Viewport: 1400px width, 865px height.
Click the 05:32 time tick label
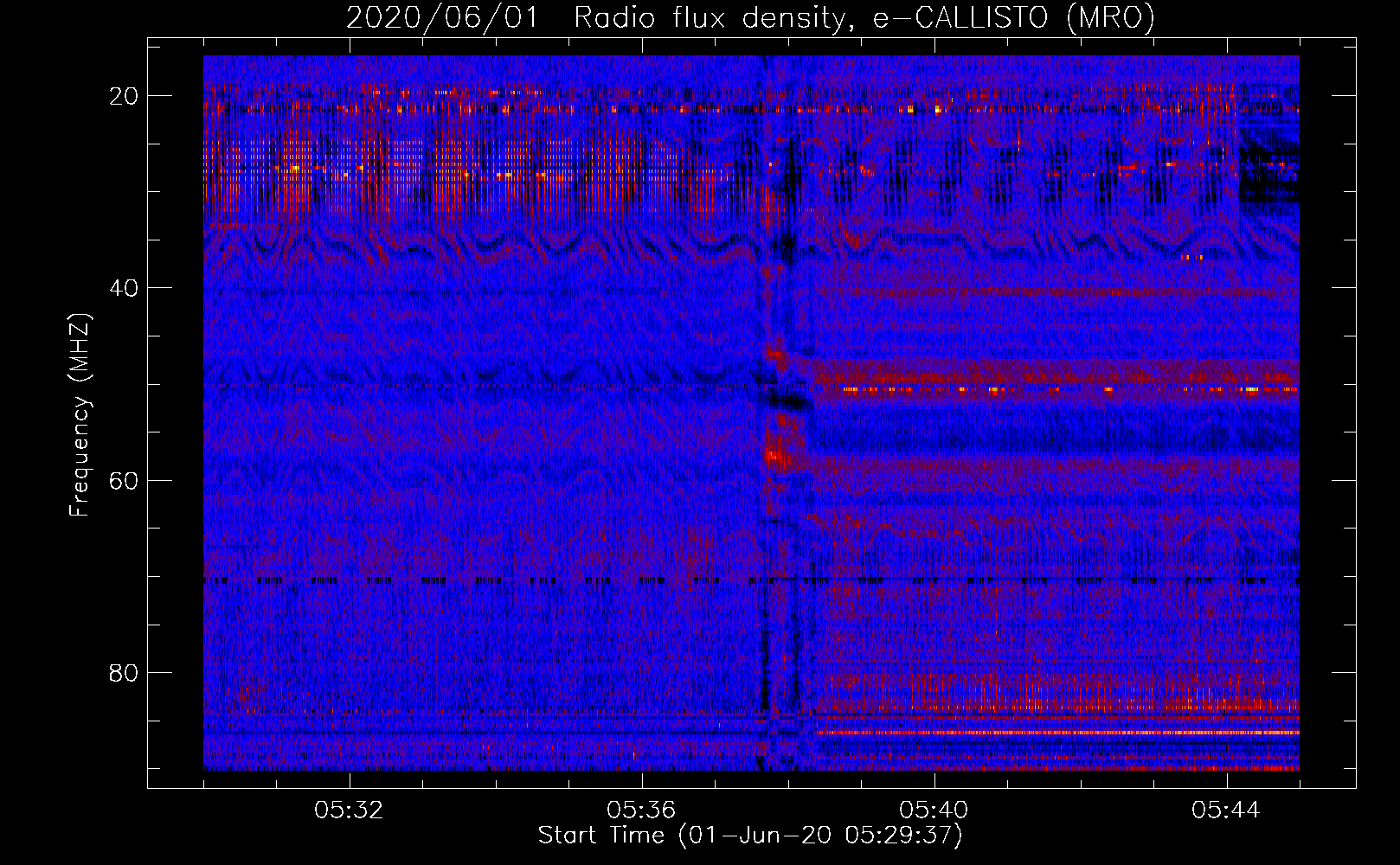point(349,811)
